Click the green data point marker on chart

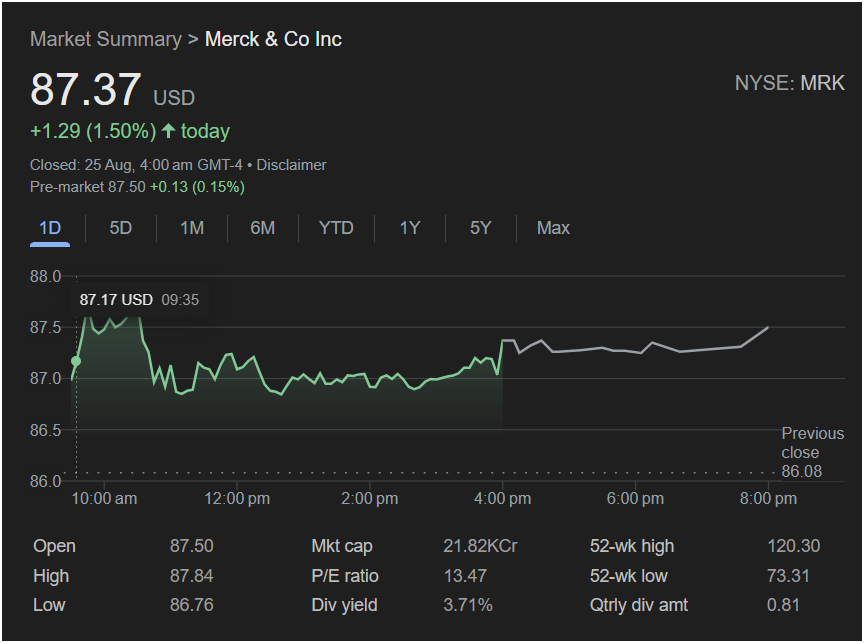(76, 361)
